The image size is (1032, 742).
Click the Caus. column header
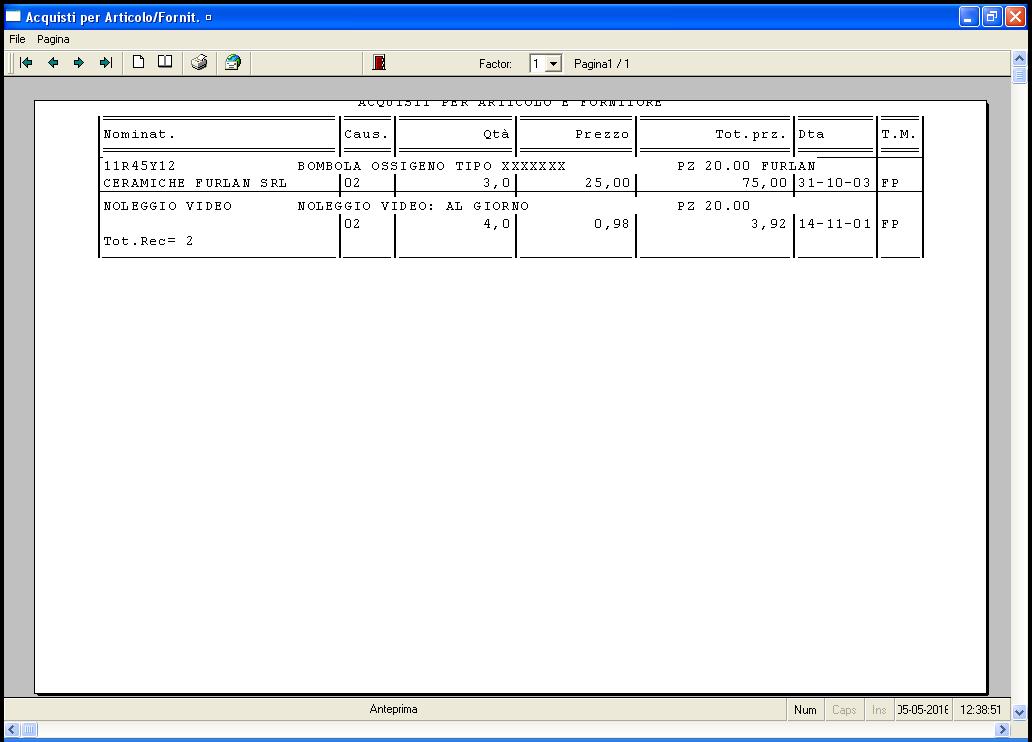coord(366,134)
